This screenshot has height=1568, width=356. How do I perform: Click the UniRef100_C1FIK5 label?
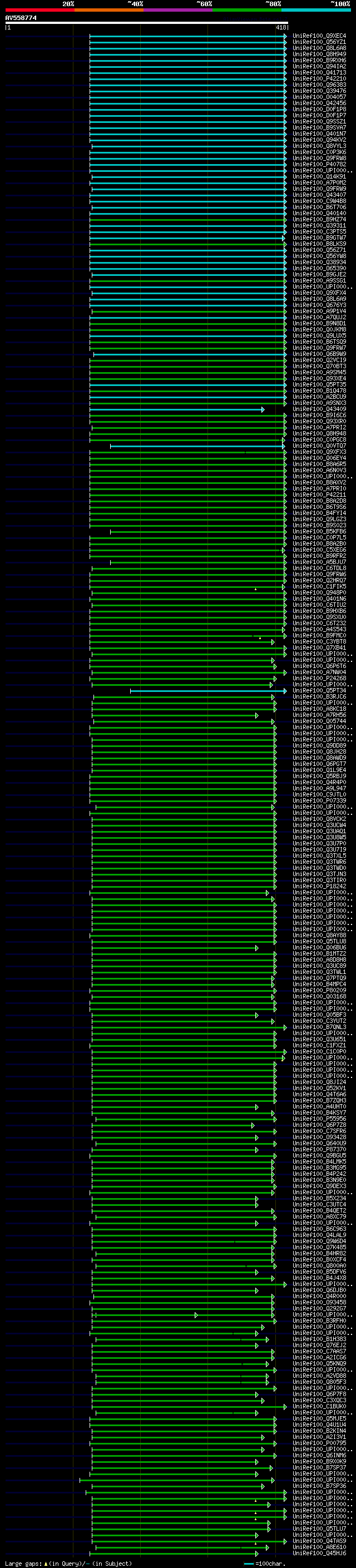click(319, 586)
